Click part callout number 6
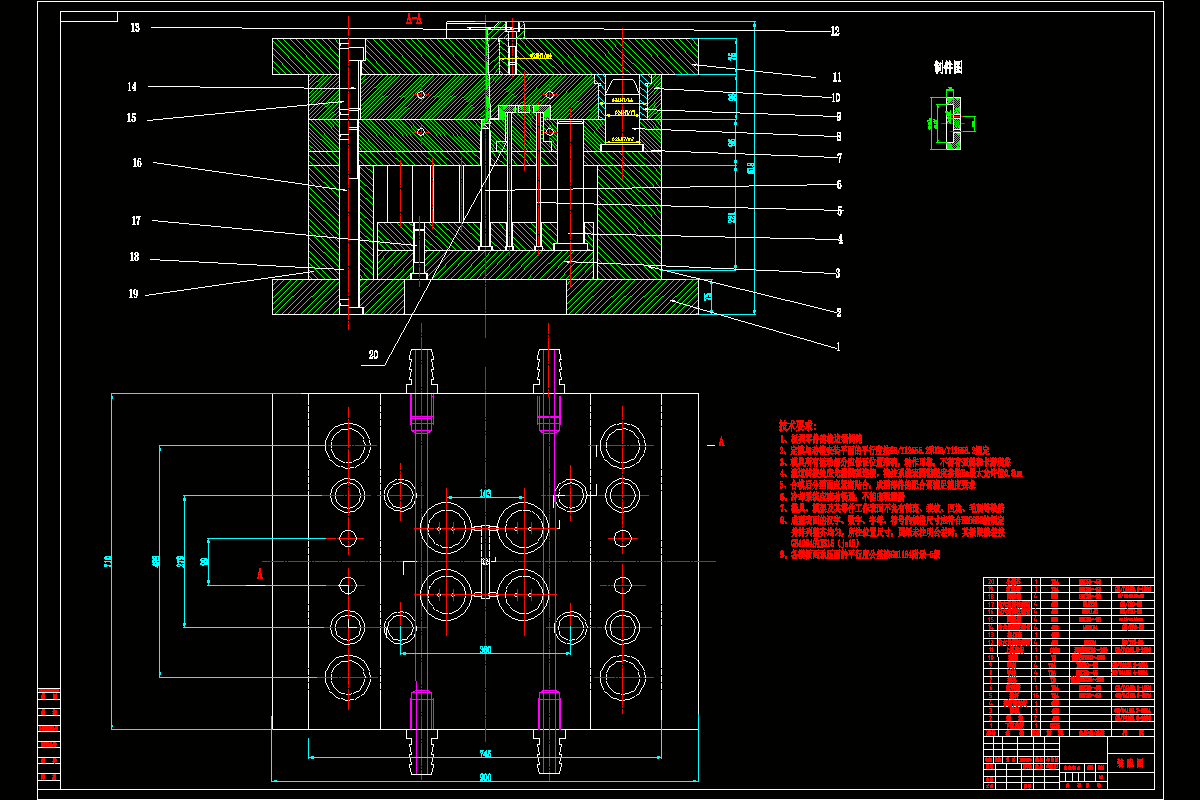This screenshot has width=1200, height=800. pos(839,184)
